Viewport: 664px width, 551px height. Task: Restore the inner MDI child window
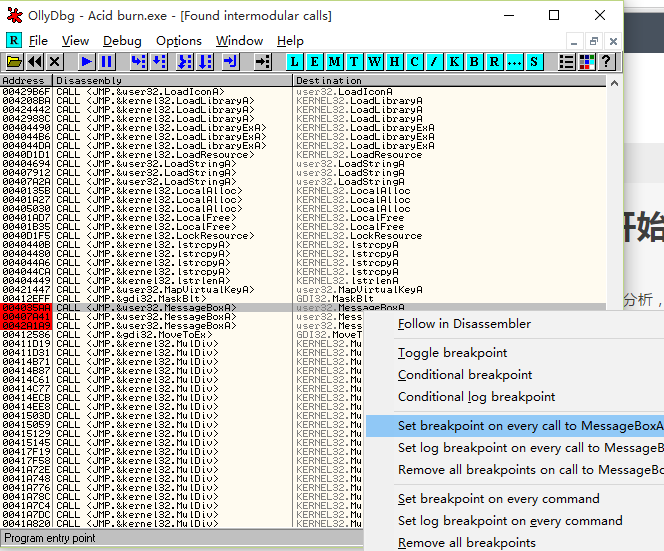(x=594, y=42)
